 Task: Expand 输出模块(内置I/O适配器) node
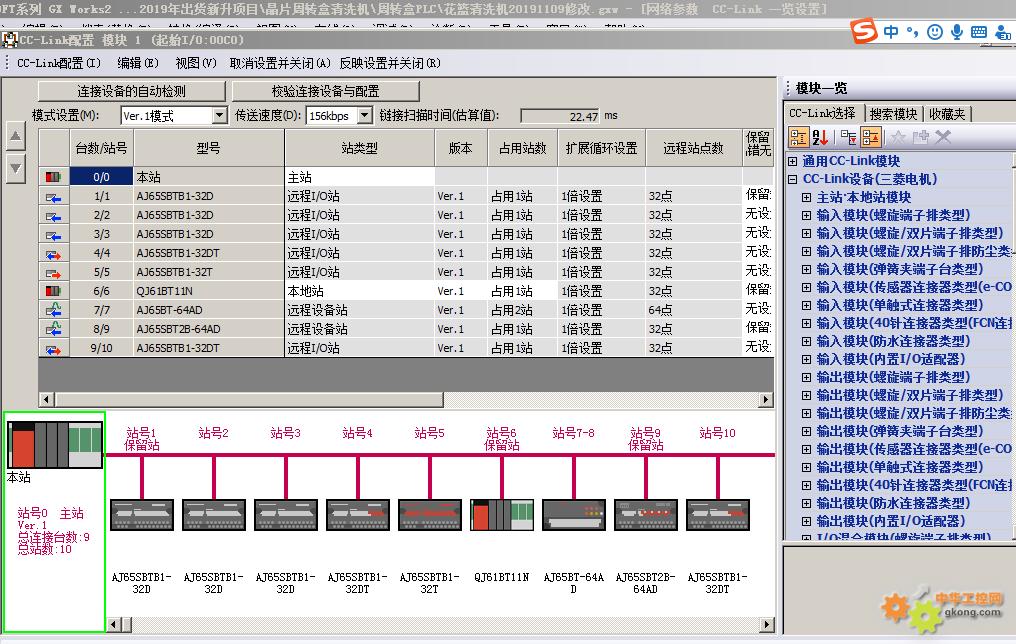pos(806,521)
